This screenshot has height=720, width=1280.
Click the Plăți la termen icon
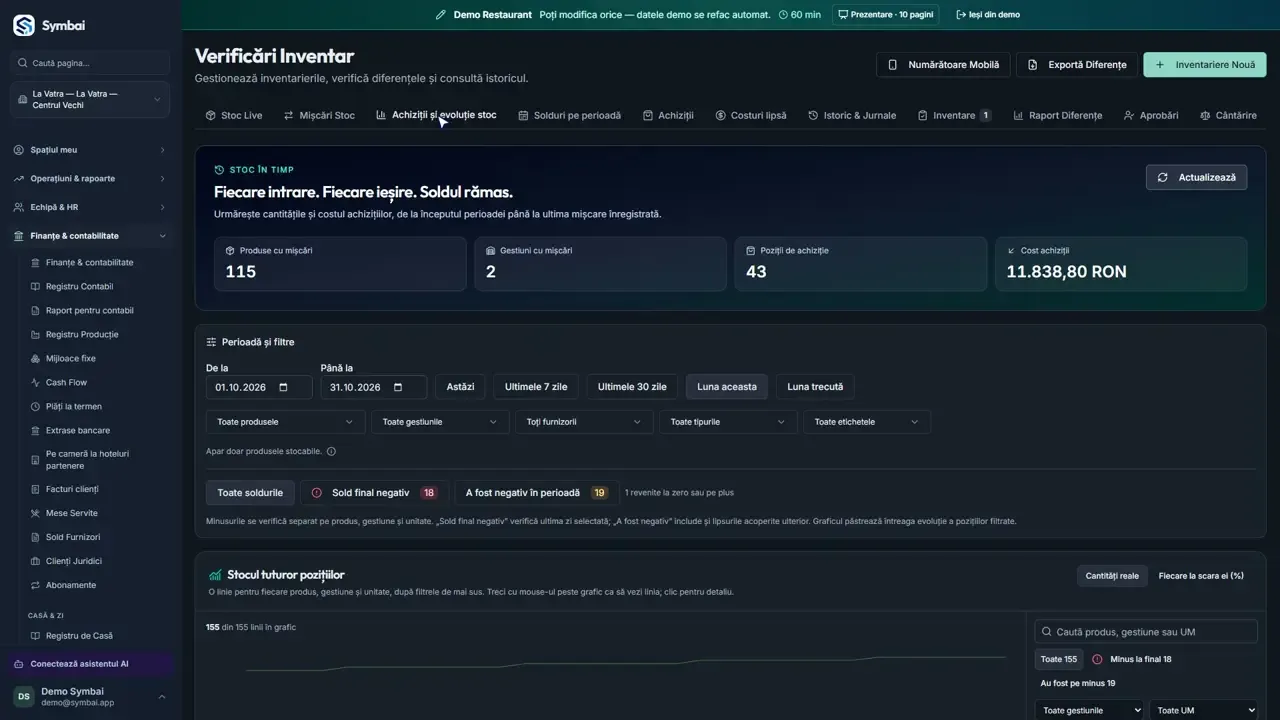point(36,407)
